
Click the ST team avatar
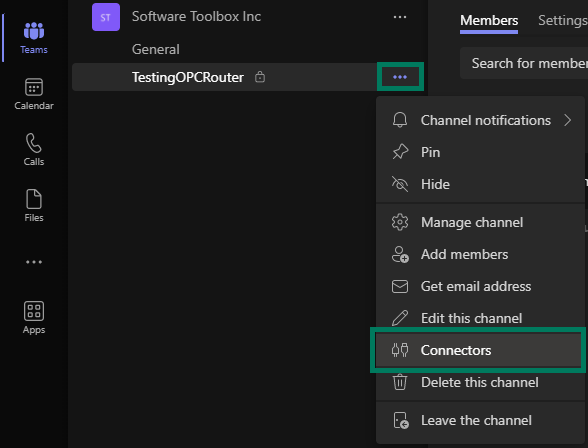click(x=106, y=17)
